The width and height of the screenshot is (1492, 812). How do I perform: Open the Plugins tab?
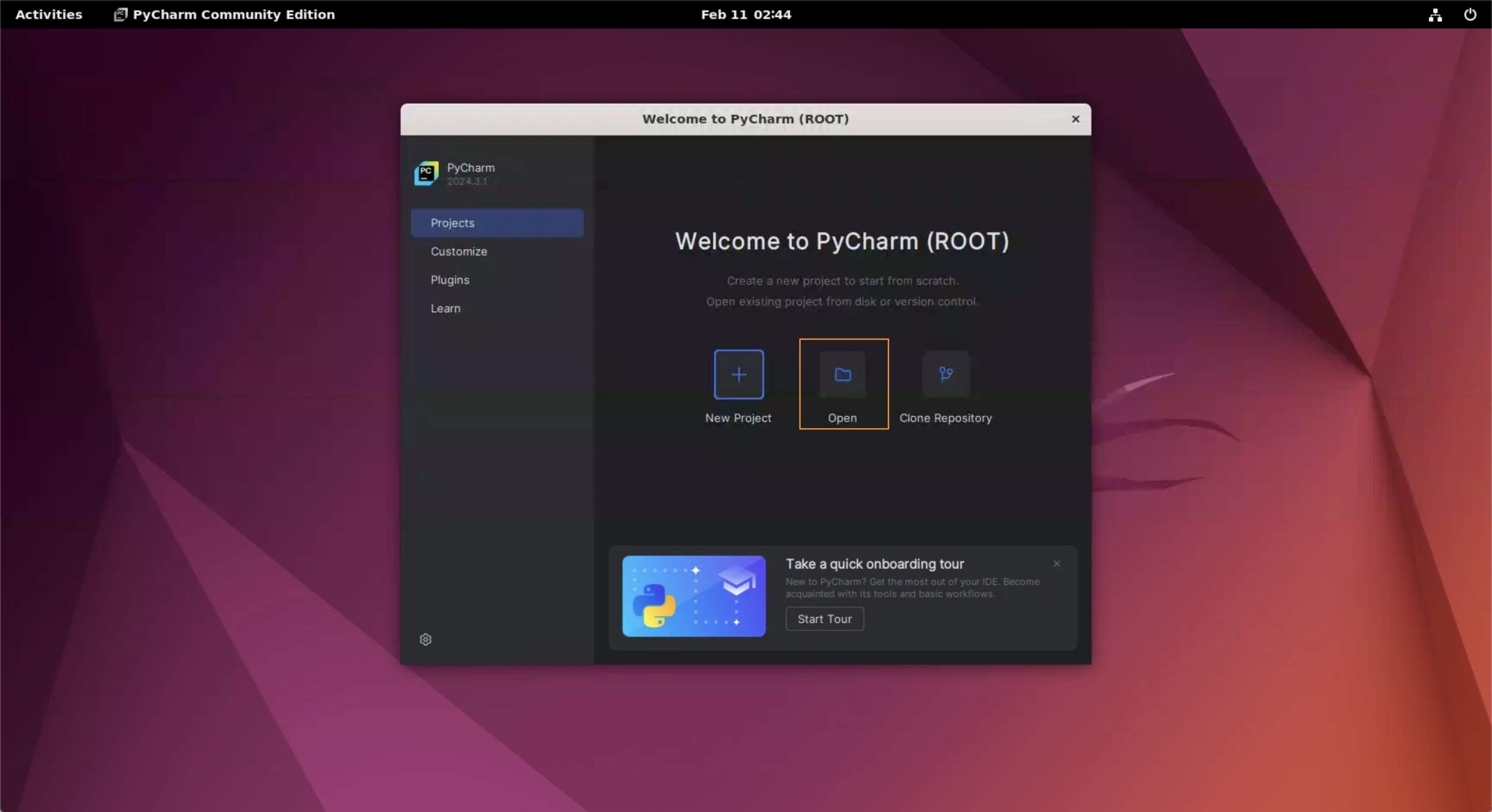(497, 280)
